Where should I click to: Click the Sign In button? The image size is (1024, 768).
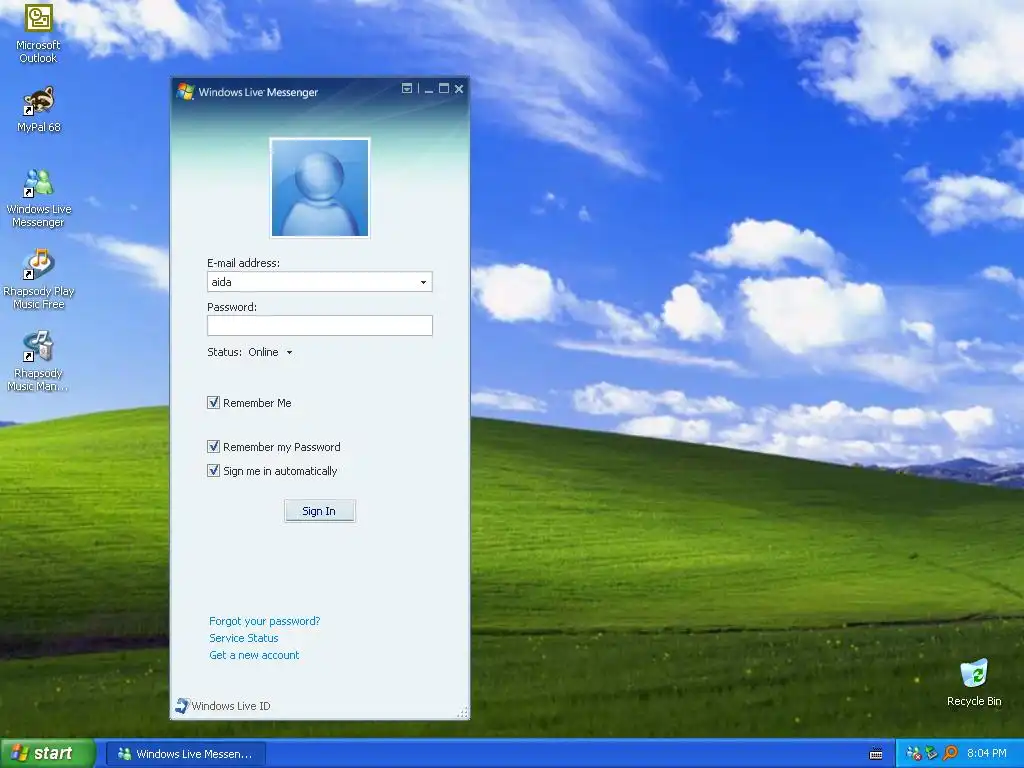tap(320, 511)
